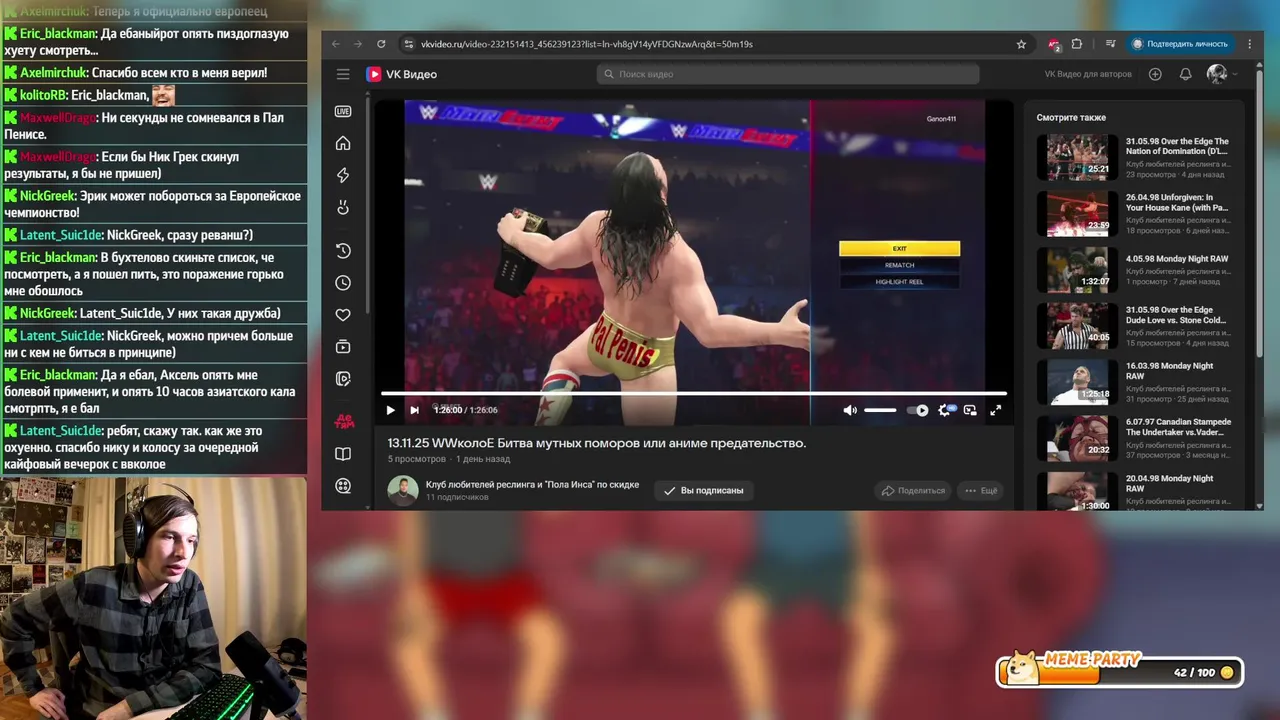Image resolution: width=1280 pixels, height=720 pixels.
Task: Click the video title 13.11.25 WWколоЕ
Action: 597,443
